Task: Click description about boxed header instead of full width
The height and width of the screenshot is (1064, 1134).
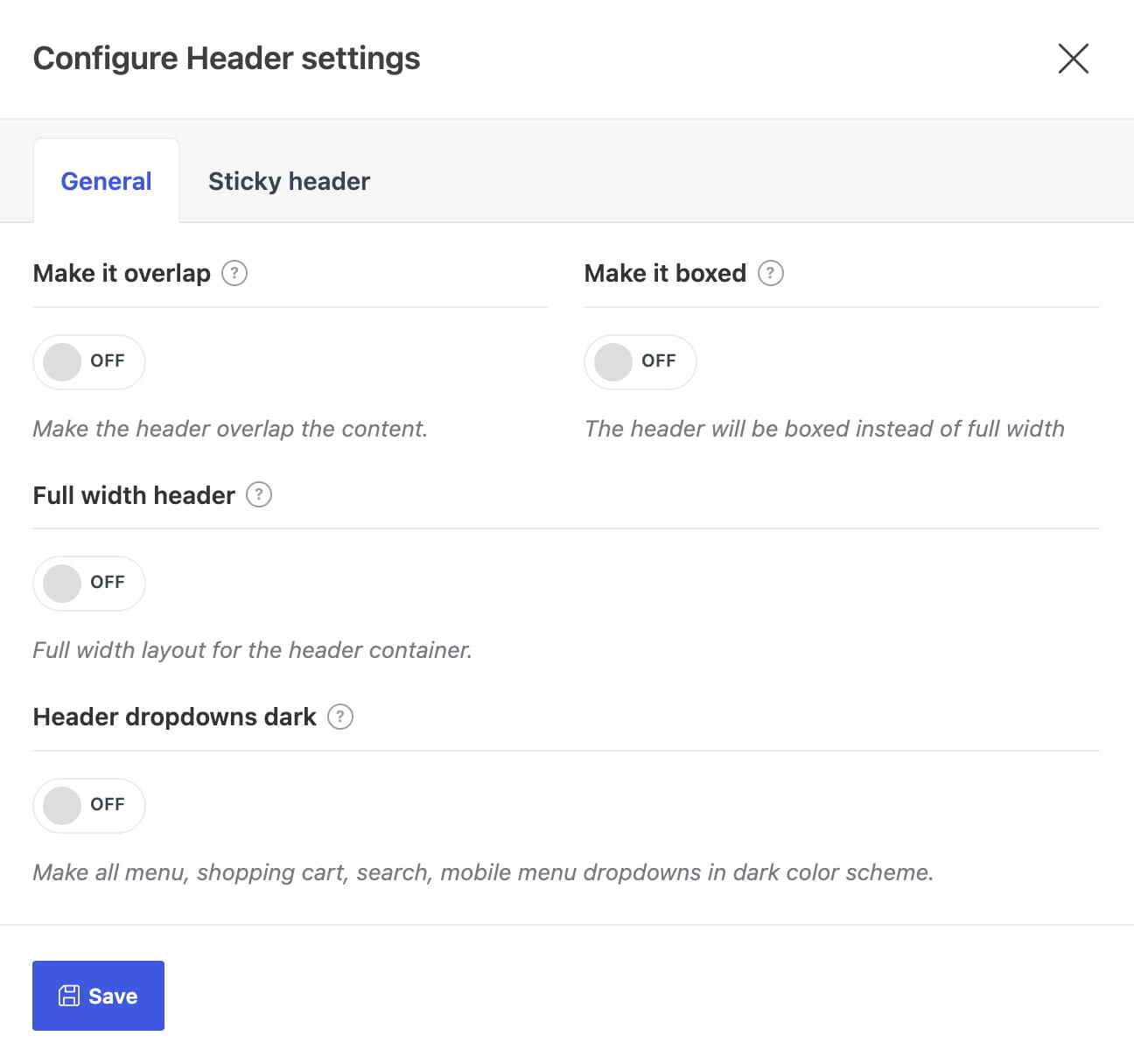Action: click(824, 429)
